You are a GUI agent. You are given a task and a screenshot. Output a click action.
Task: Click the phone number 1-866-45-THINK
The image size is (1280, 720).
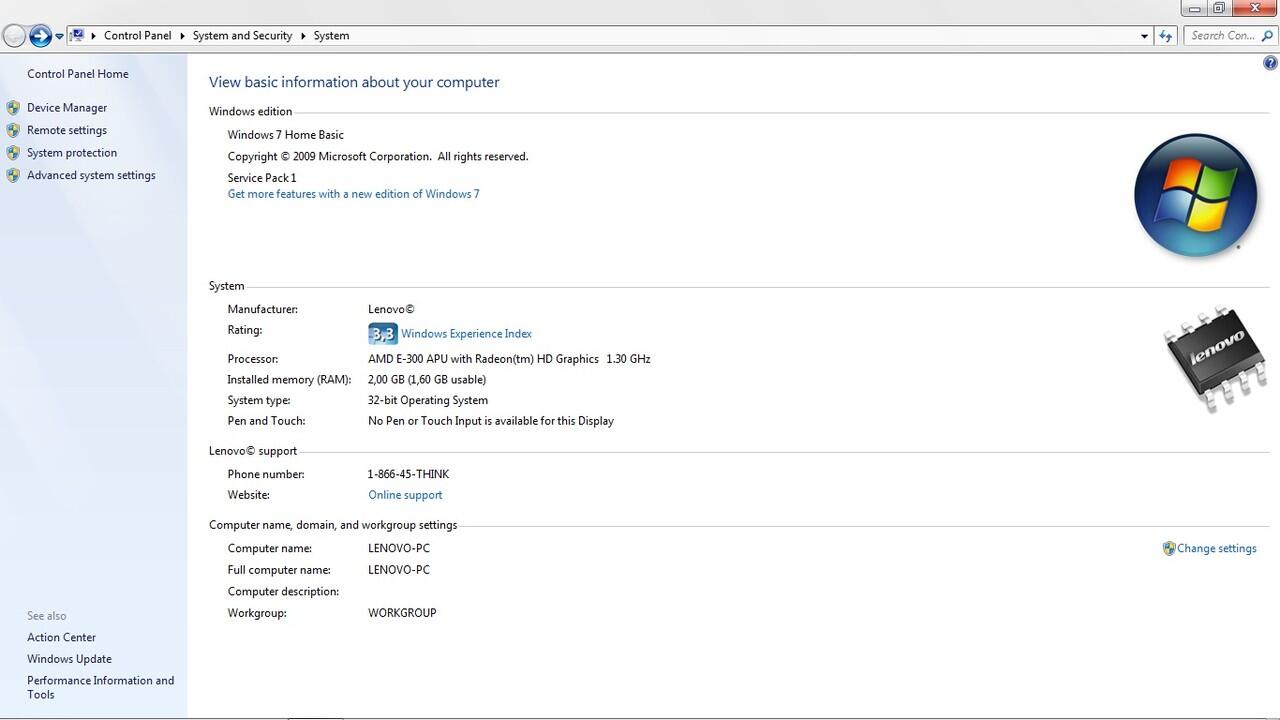coord(408,474)
